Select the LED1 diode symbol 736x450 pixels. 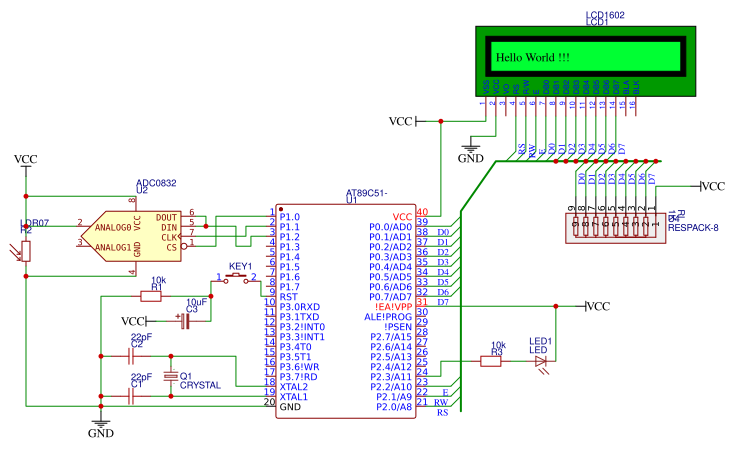(541, 362)
